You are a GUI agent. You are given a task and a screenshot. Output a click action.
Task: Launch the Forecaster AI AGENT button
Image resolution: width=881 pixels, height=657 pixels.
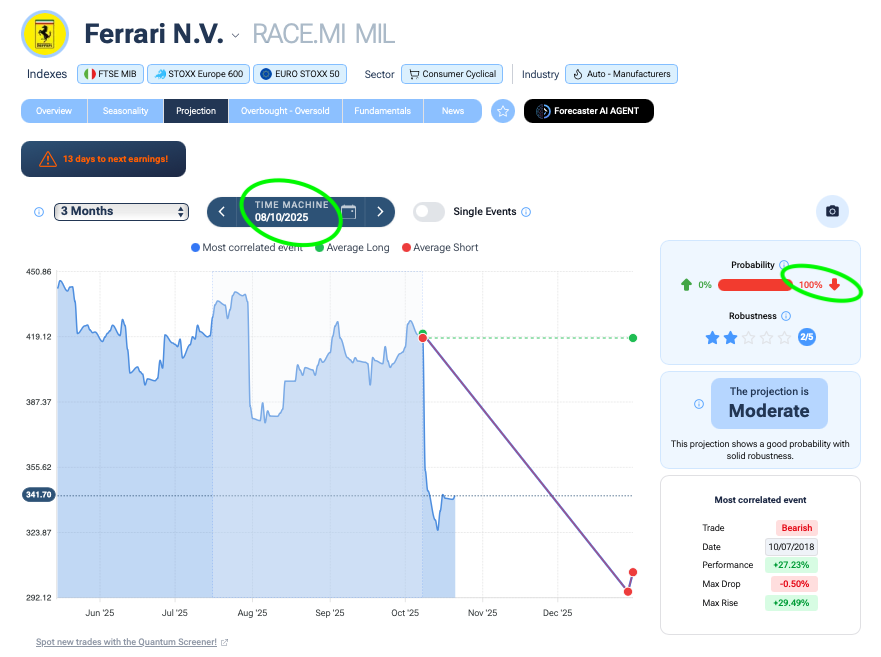tap(589, 111)
